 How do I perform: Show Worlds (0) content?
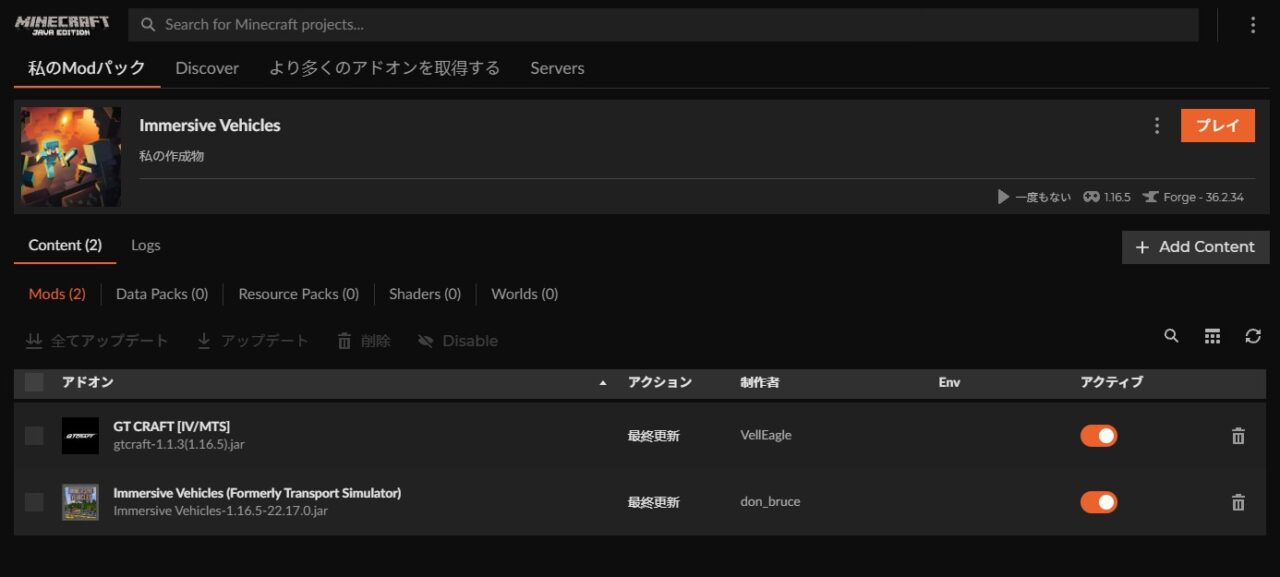525,294
